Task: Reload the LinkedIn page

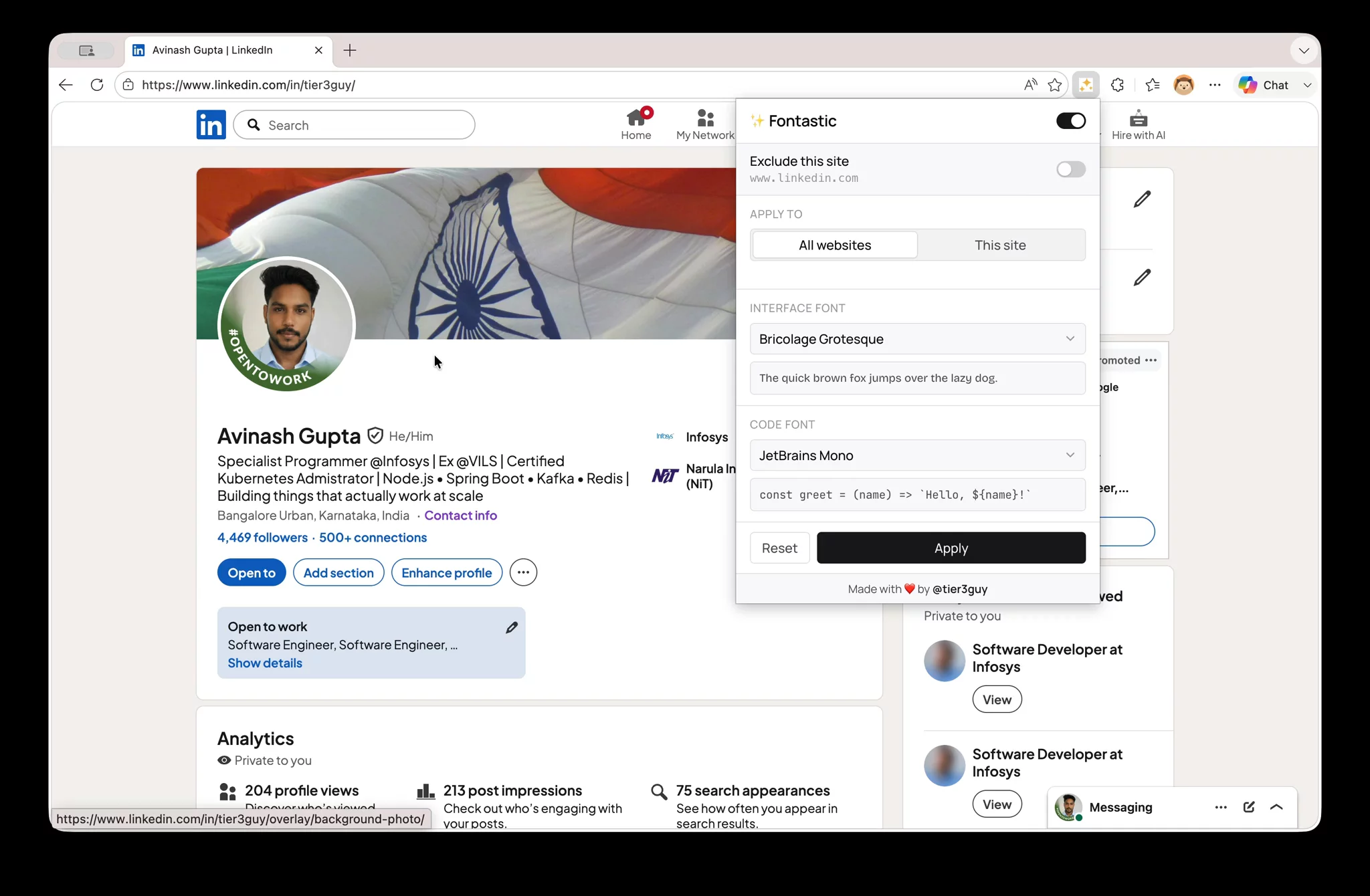Action: pos(97,85)
